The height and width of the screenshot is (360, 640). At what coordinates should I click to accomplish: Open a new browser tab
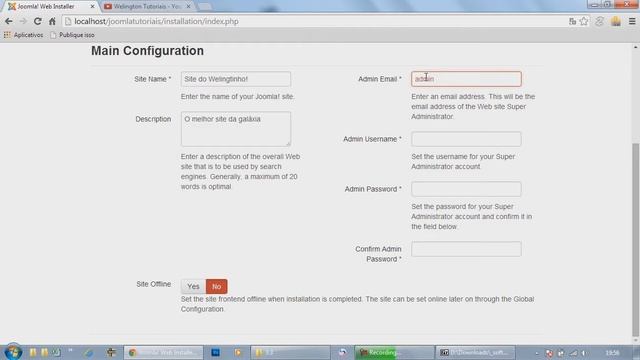coord(204,7)
